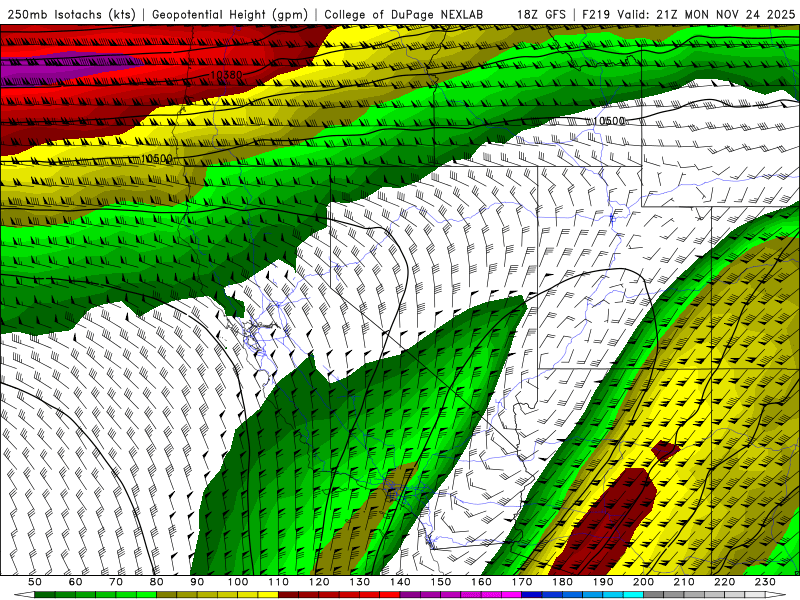Viewport: 800px width, 600px height.
Task: Click the '150' value on the color scale
Action: 440,582
